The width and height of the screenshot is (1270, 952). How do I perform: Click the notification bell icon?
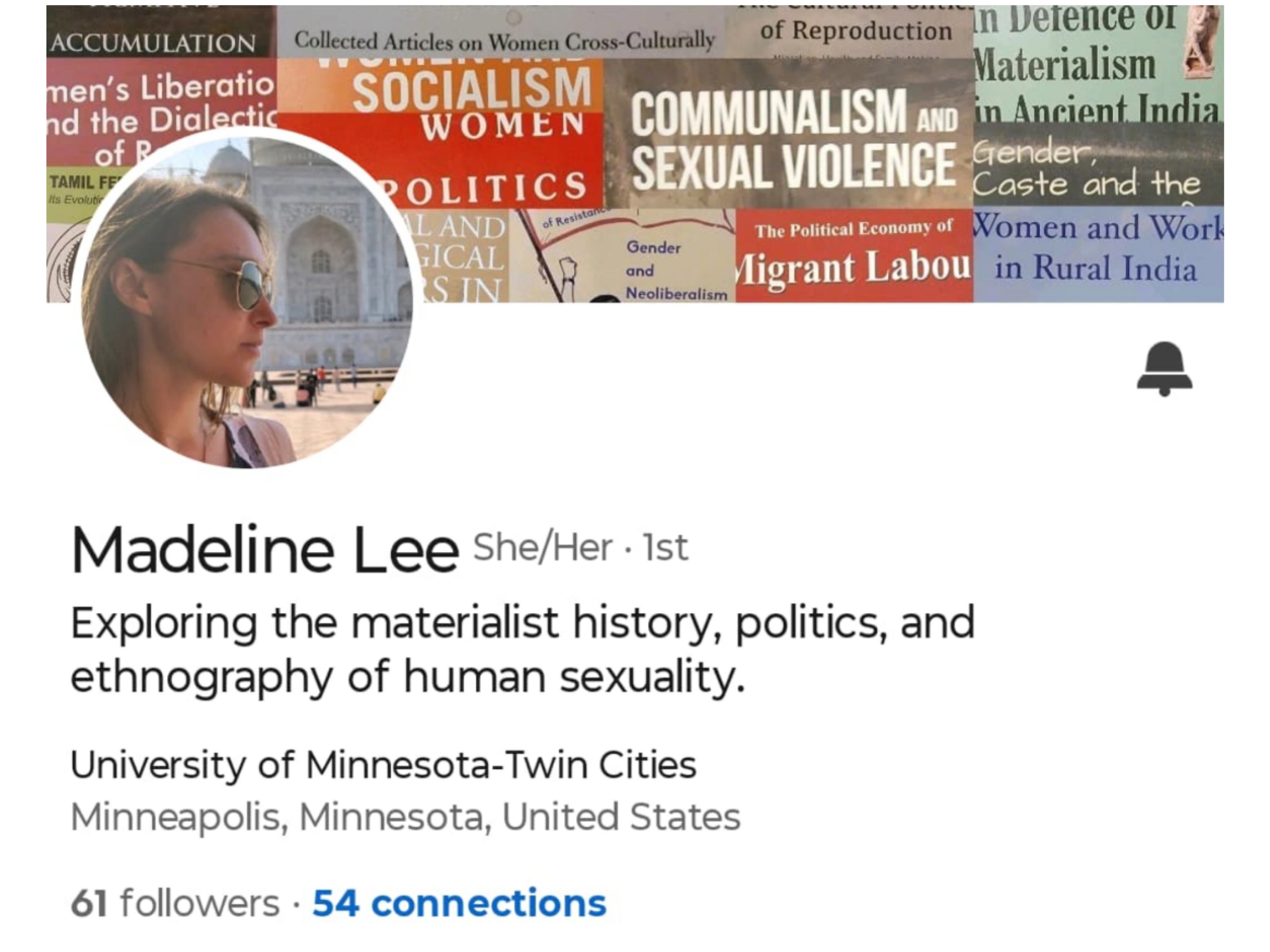click(x=1164, y=368)
